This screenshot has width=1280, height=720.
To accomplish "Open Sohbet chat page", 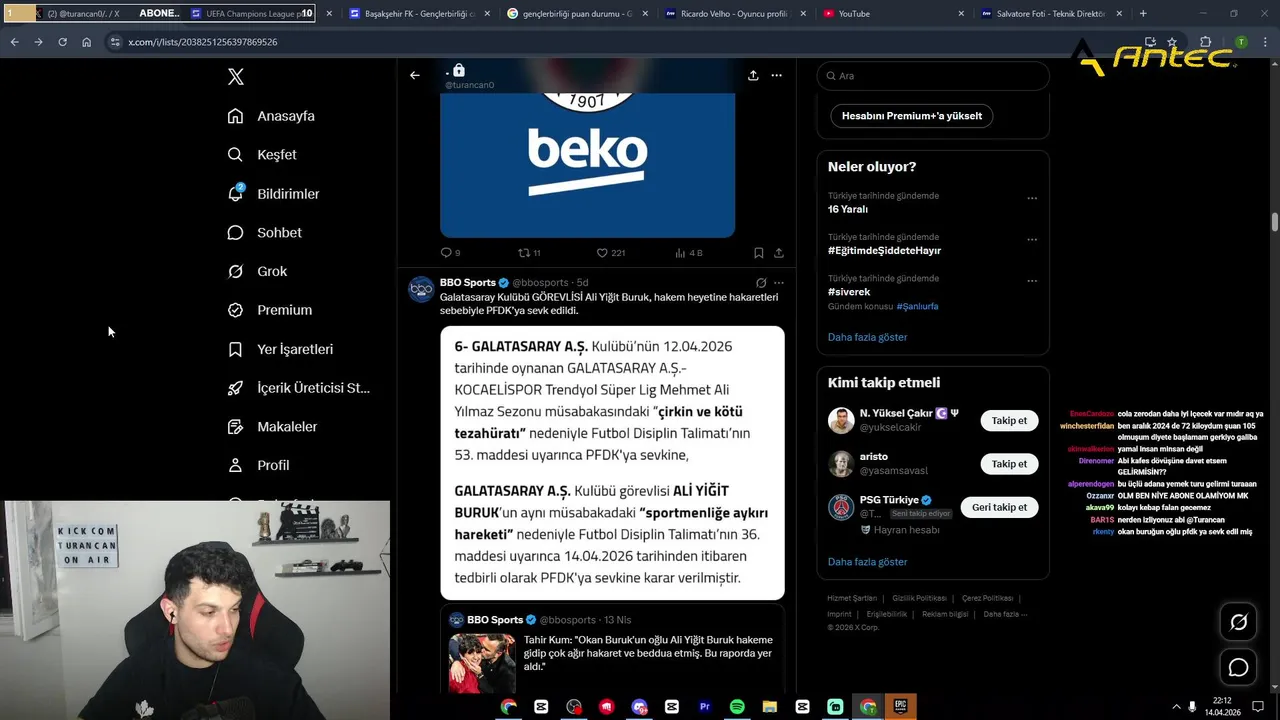I will coord(265,232).
